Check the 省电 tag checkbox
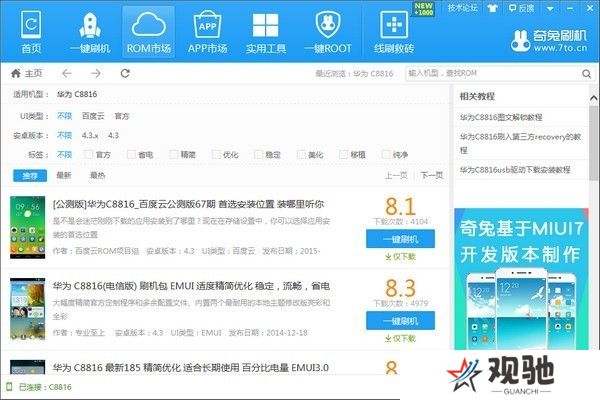 pyautogui.click(x=131, y=154)
